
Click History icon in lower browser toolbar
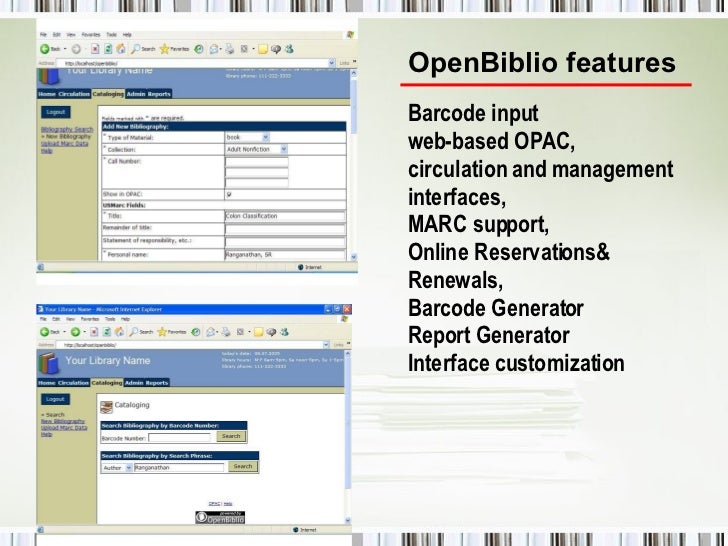click(195, 332)
